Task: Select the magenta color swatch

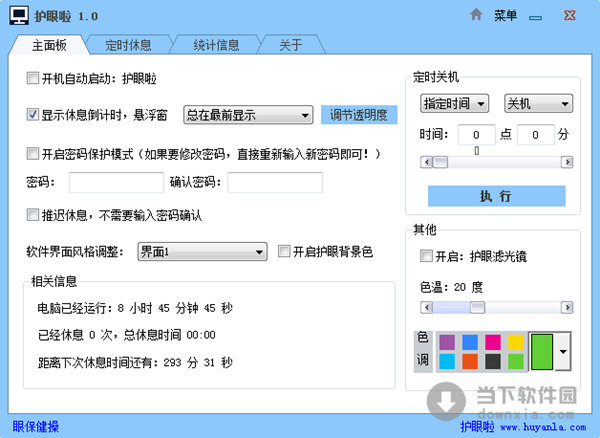Action: [x=493, y=342]
